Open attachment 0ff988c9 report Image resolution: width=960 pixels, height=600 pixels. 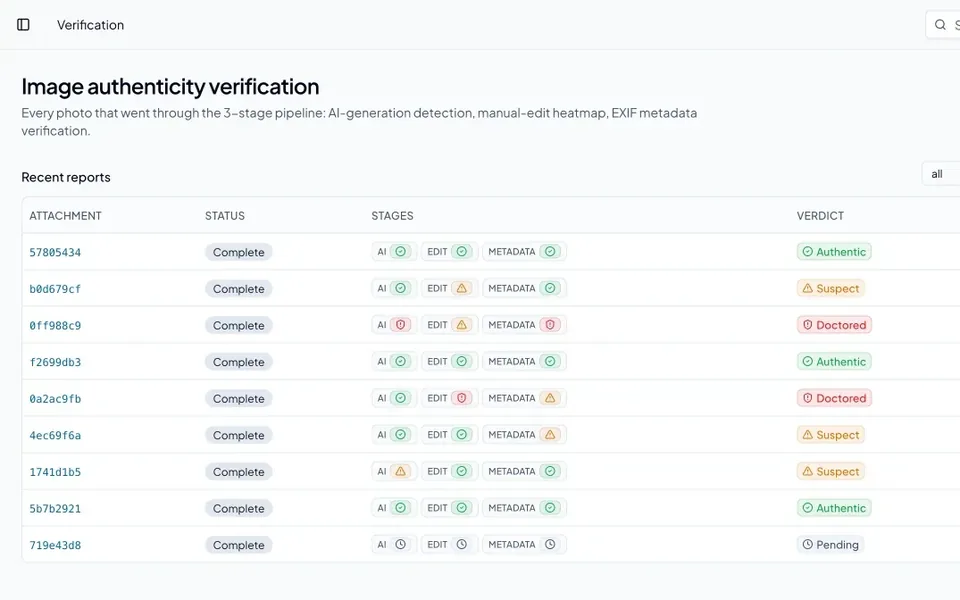pyautogui.click(x=55, y=326)
